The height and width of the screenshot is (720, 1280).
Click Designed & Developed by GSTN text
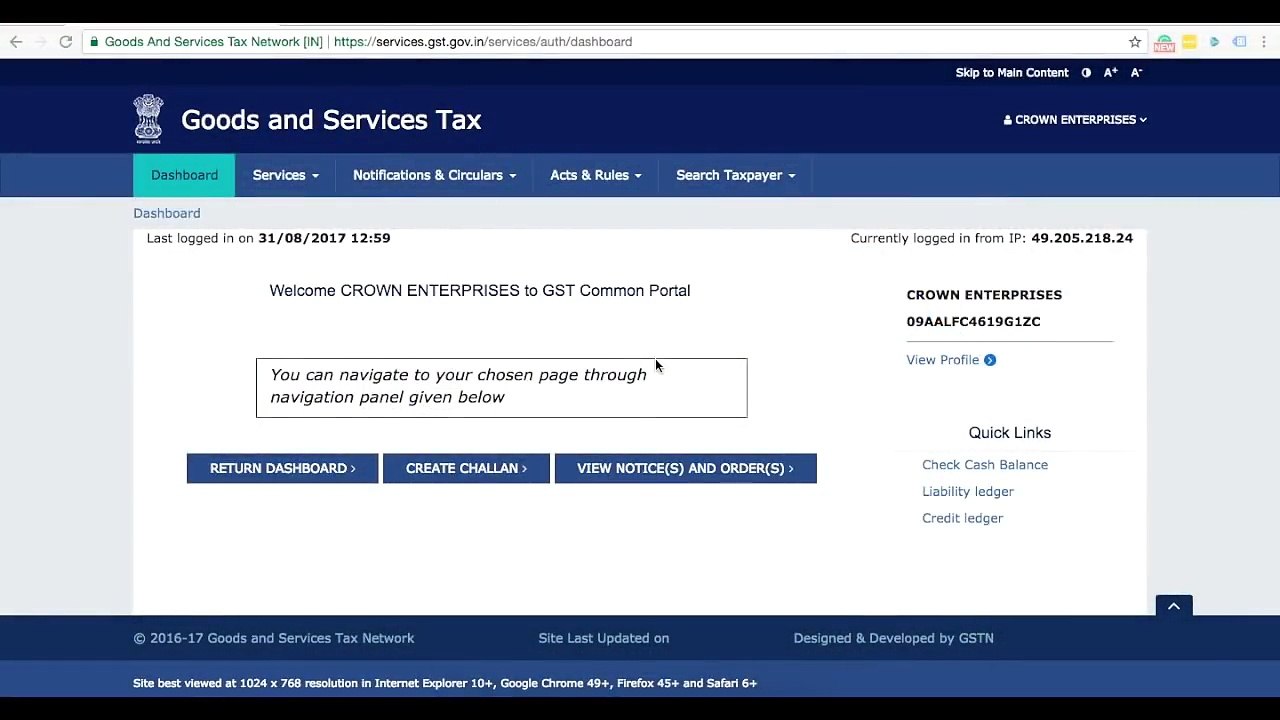[x=894, y=638]
